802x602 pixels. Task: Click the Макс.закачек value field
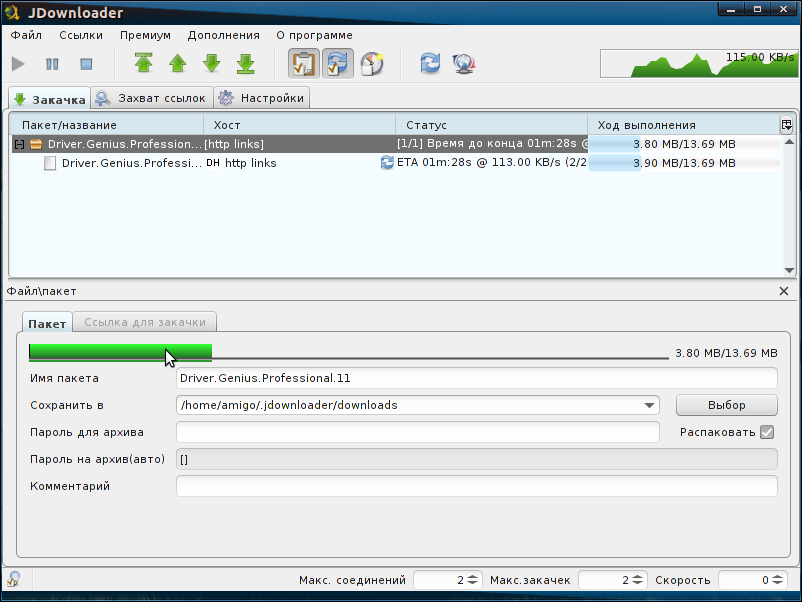(x=605, y=580)
